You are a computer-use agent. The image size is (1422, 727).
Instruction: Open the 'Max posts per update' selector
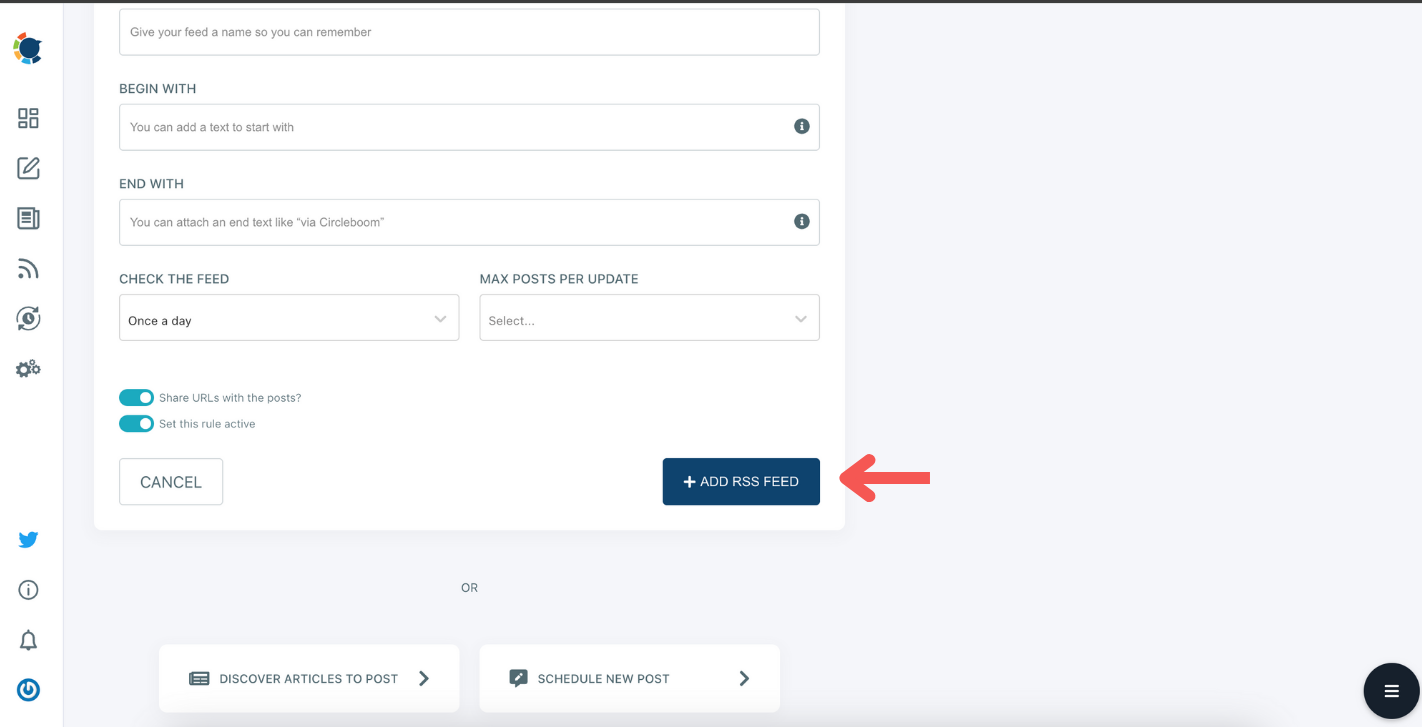(648, 317)
